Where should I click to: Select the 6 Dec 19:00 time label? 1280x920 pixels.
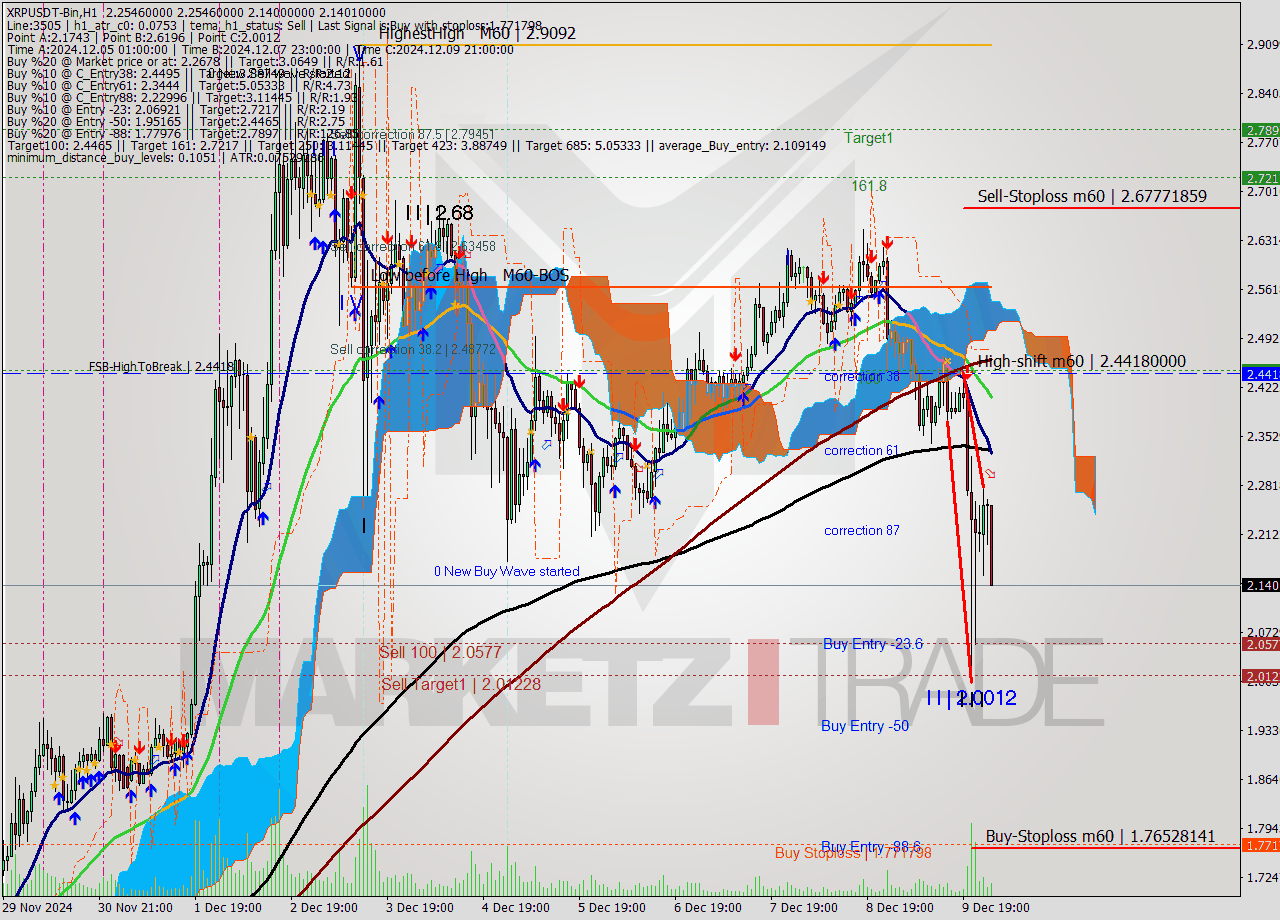708,908
